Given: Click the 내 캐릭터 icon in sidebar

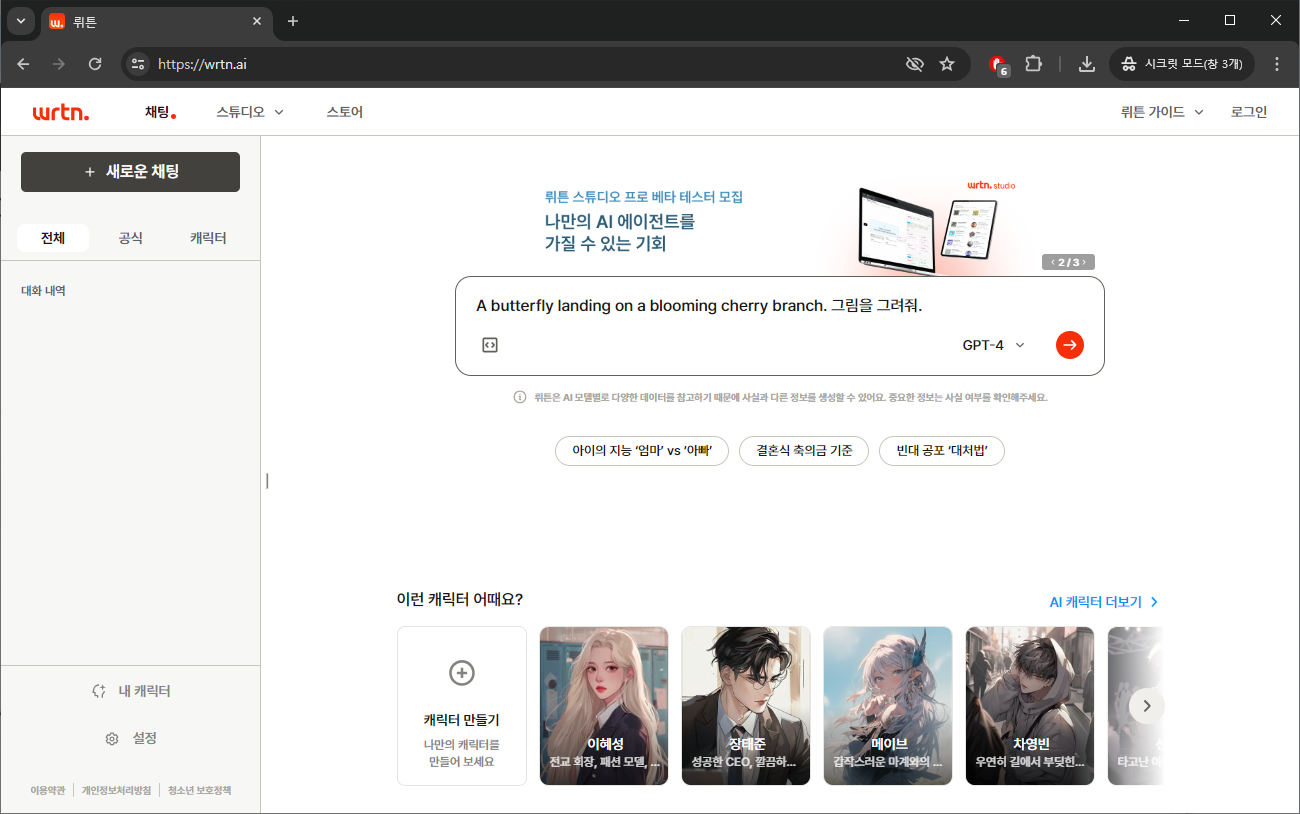Looking at the screenshot, I should [99, 691].
